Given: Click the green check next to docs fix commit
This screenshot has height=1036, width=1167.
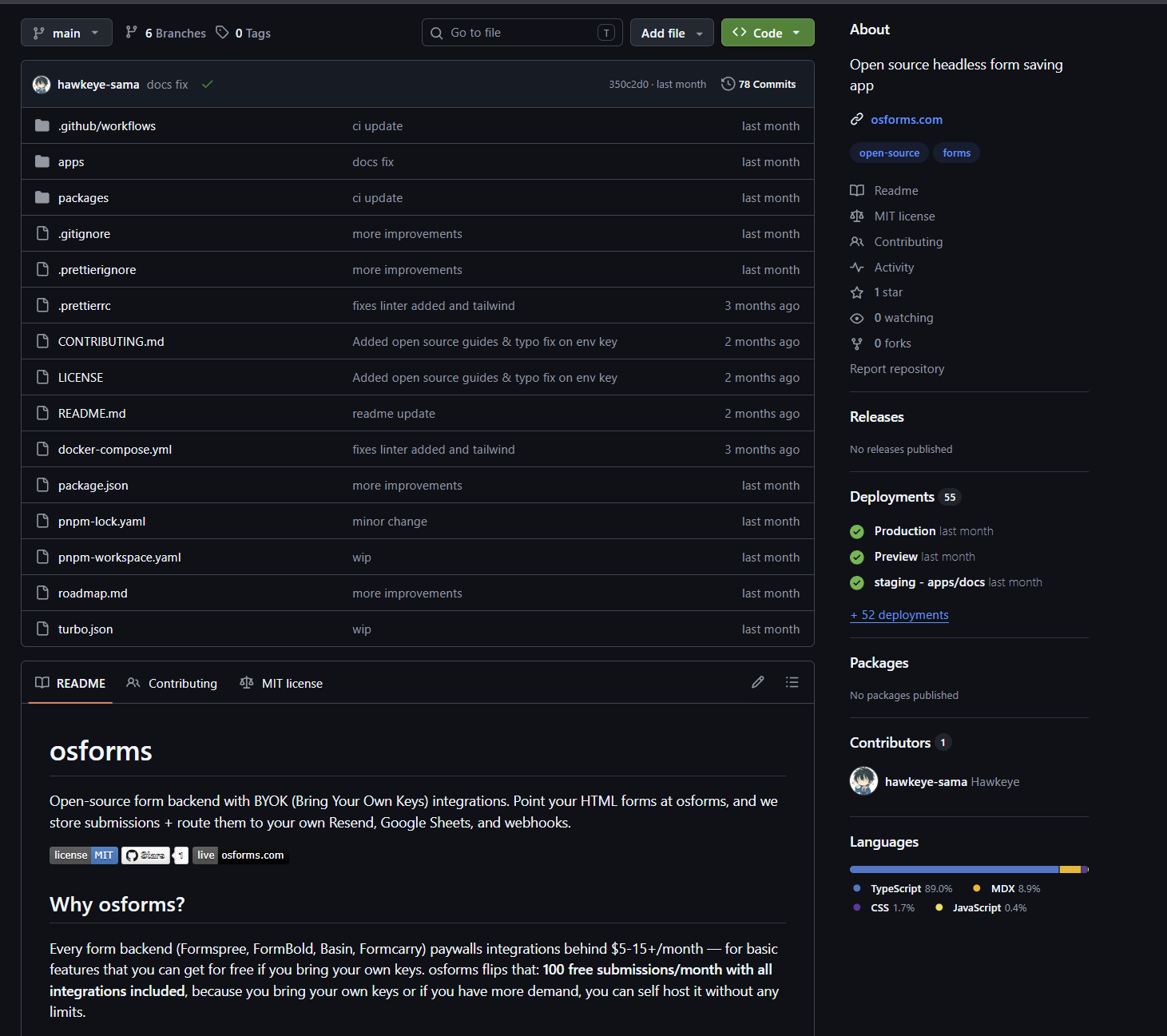Looking at the screenshot, I should (207, 84).
